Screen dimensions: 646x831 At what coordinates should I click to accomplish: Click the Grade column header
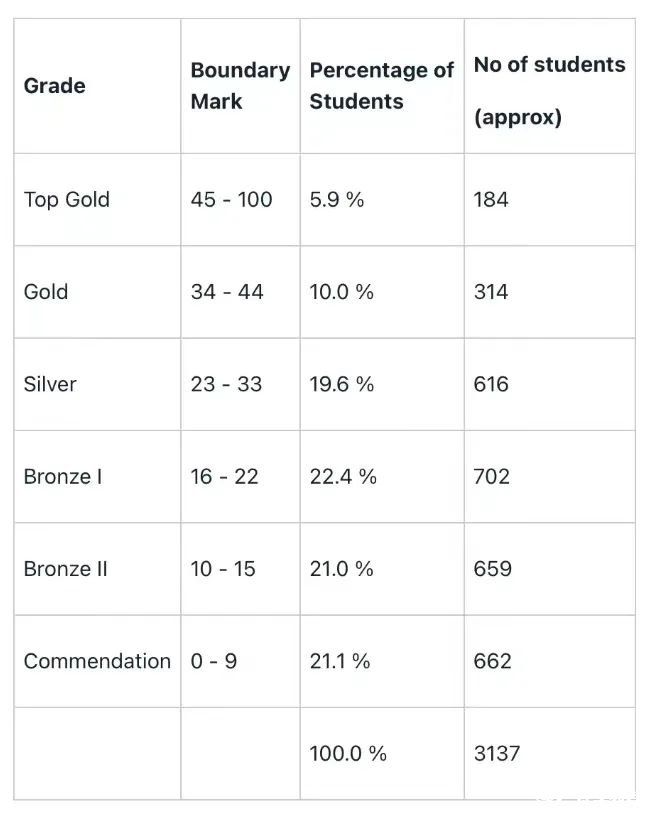55,86
